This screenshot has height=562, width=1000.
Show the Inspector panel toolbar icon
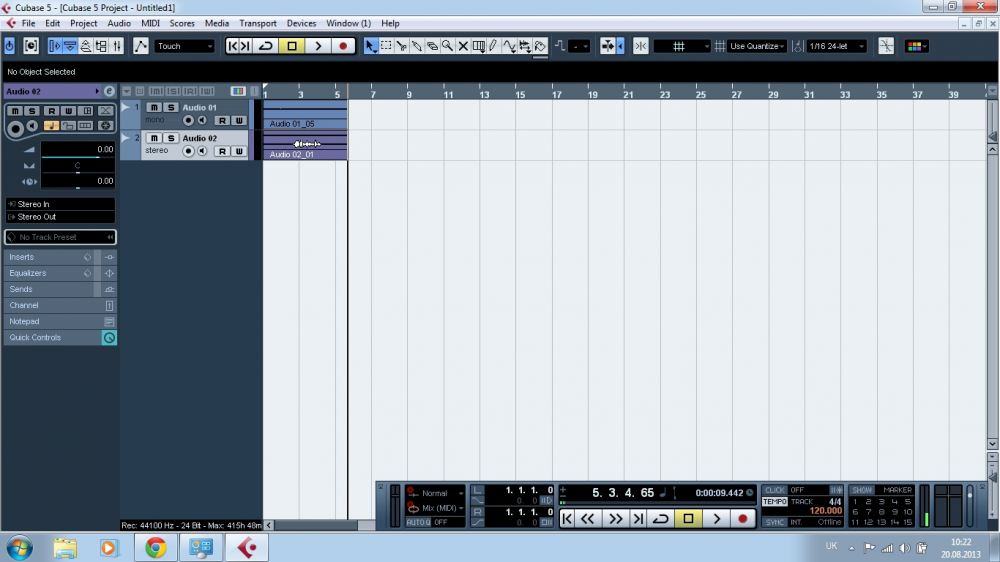point(55,46)
